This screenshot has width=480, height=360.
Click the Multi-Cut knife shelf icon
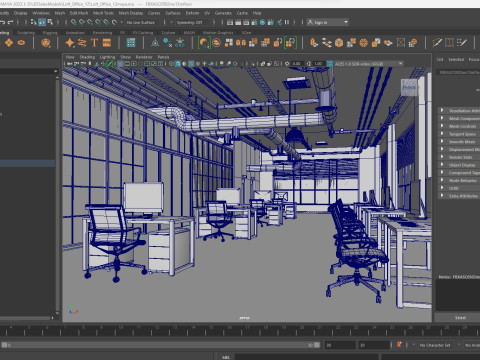tap(437, 43)
